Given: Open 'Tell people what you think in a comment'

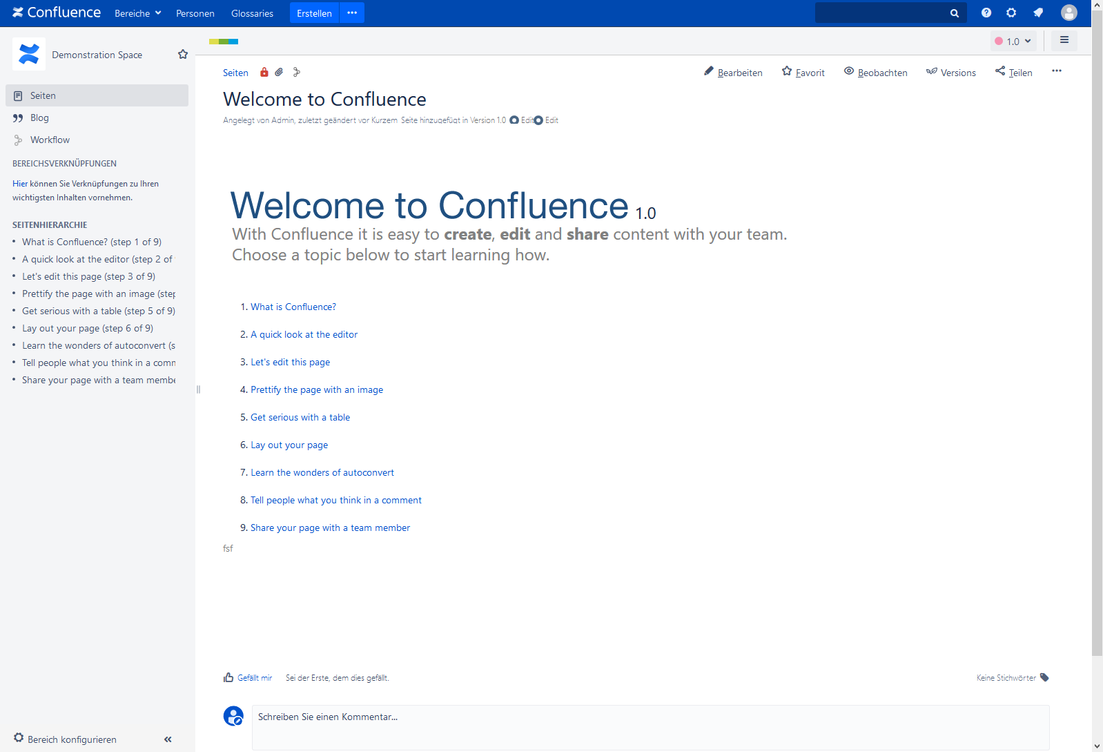Looking at the screenshot, I should [x=336, y=499].
